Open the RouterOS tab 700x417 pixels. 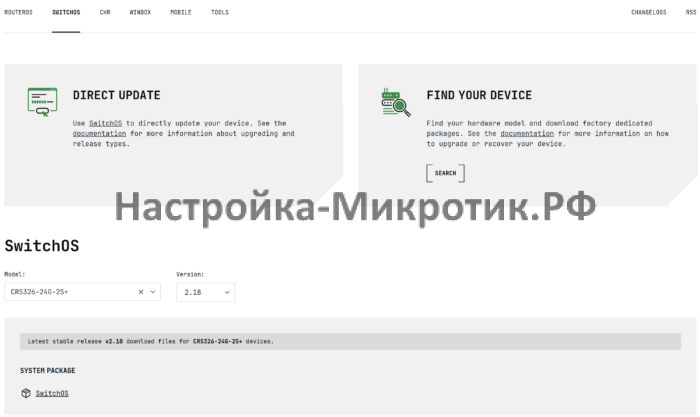click(x=18, y=13)
